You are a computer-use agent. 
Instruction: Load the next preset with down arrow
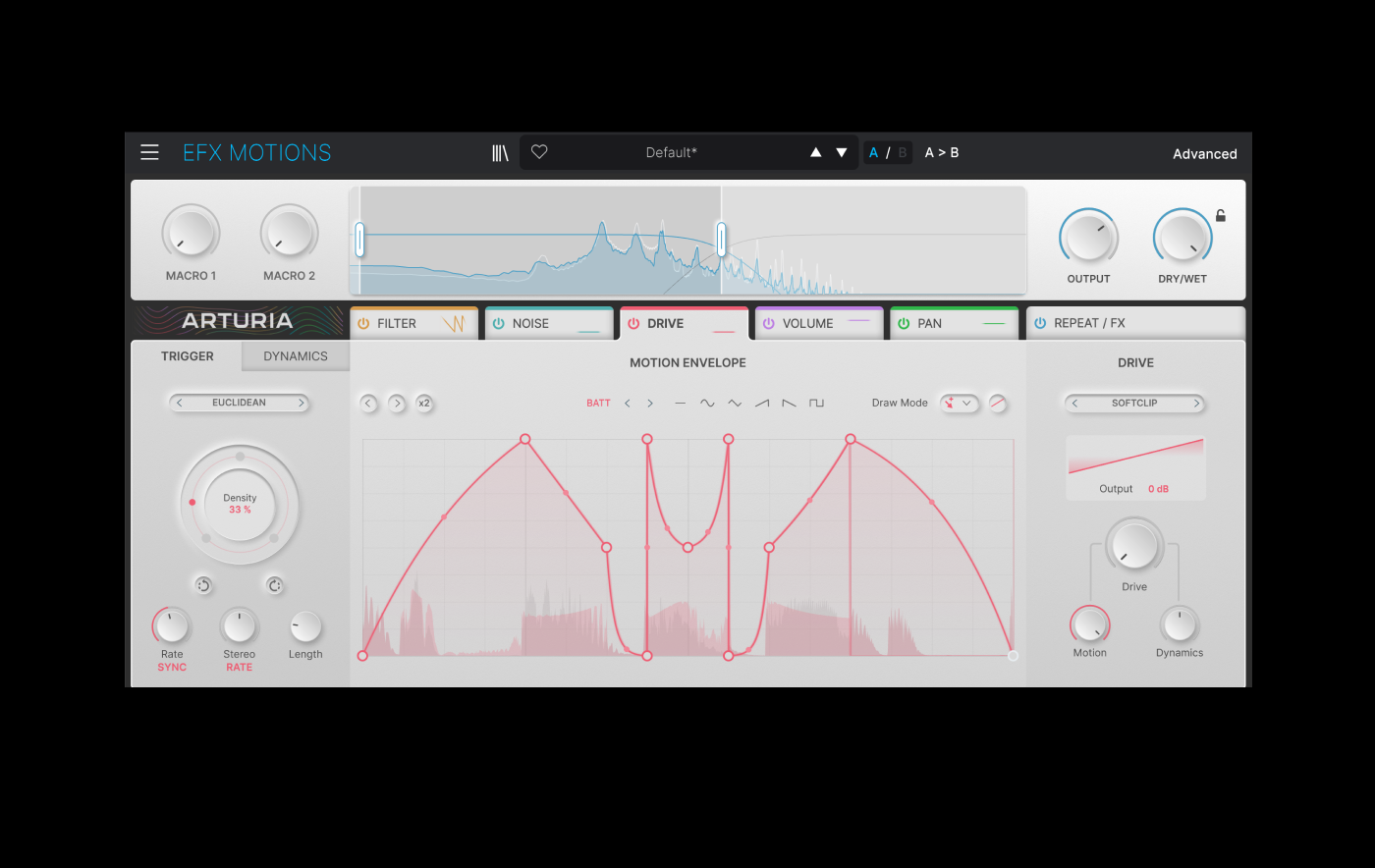(x=842, y=152)
